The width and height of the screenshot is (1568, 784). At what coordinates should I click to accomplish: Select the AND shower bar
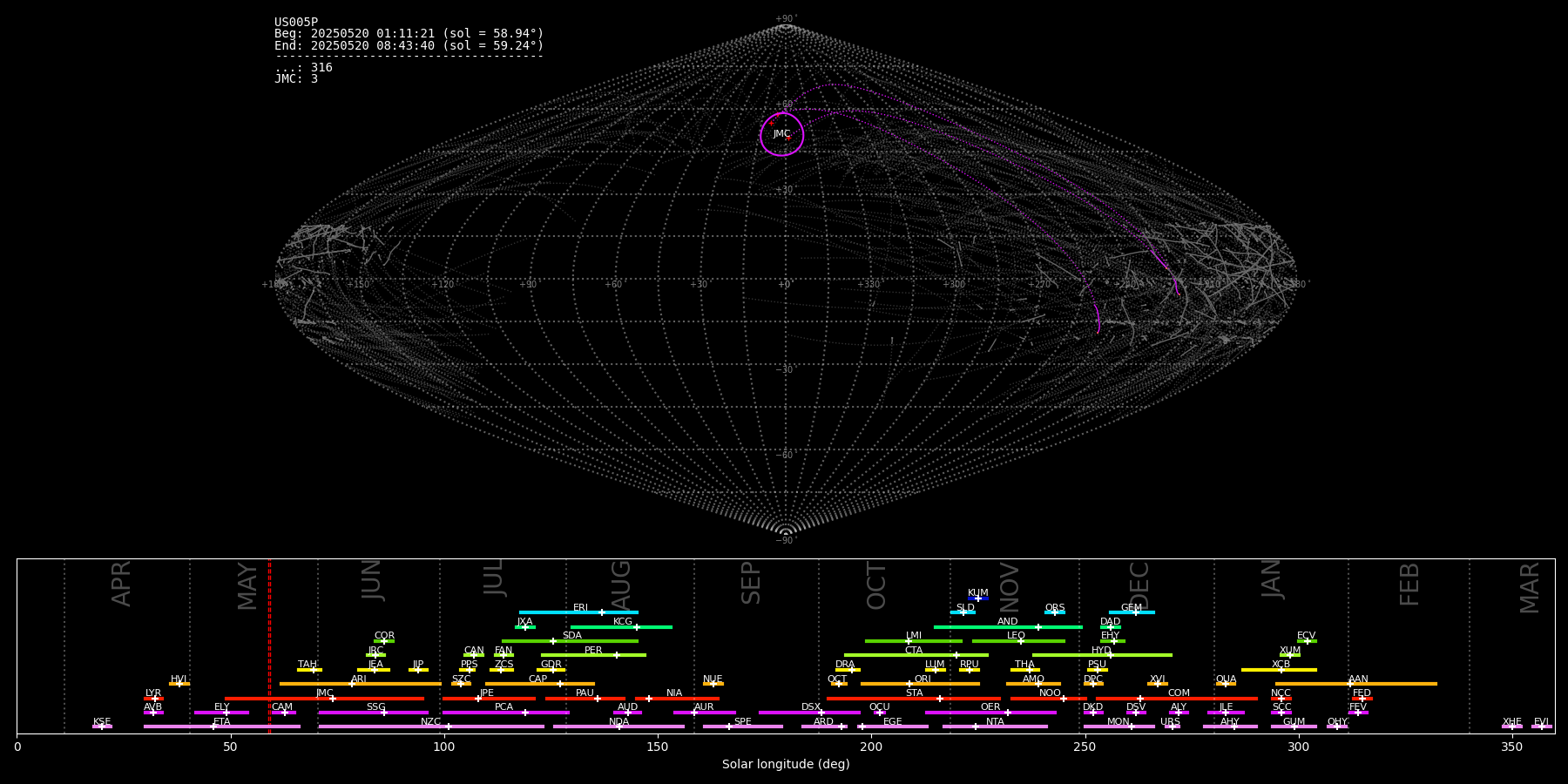(x=1008, y=627)
